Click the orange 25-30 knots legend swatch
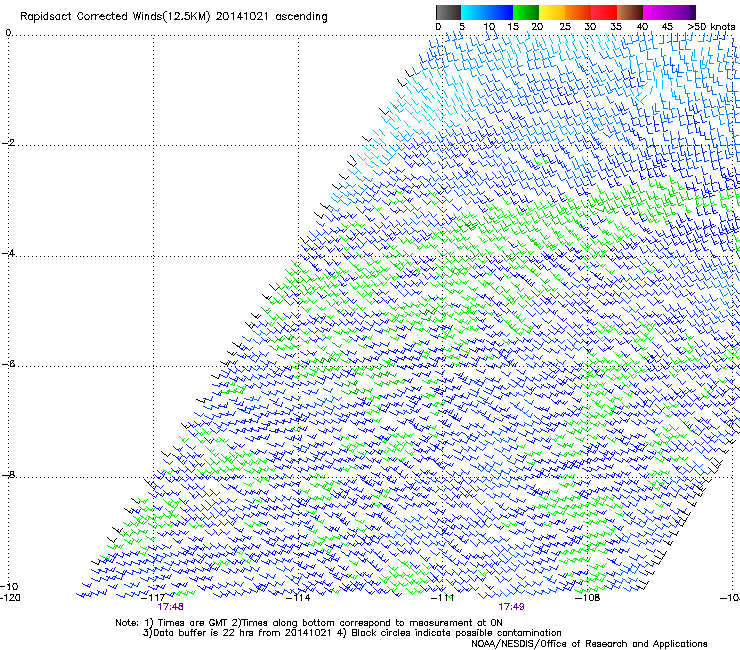 [578, 12]
